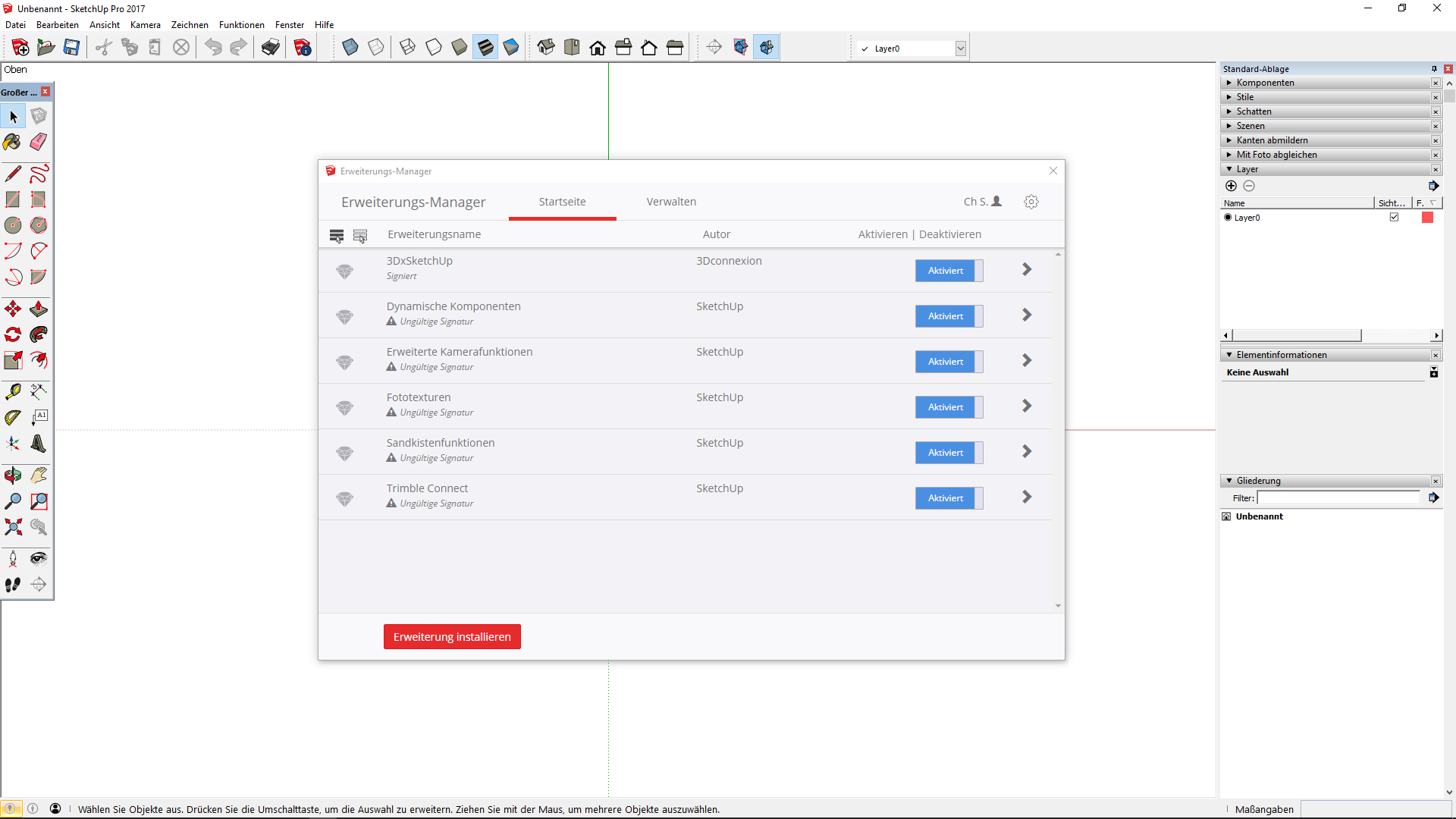Click the Layer0 red color swatch
1456x819 pixels.
point(1427,218)
